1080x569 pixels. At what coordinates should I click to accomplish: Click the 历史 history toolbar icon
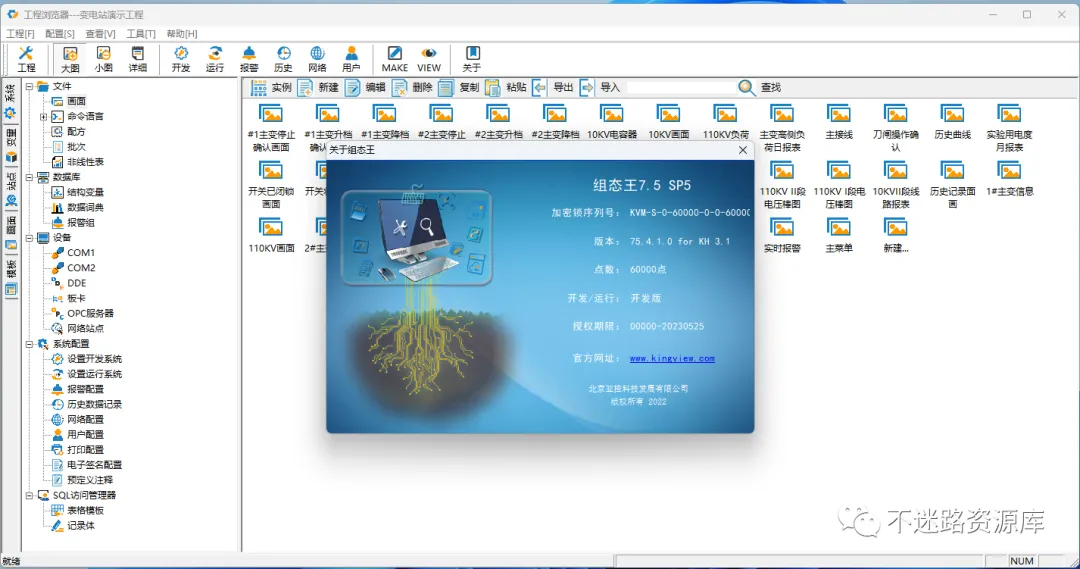point(283,59)
